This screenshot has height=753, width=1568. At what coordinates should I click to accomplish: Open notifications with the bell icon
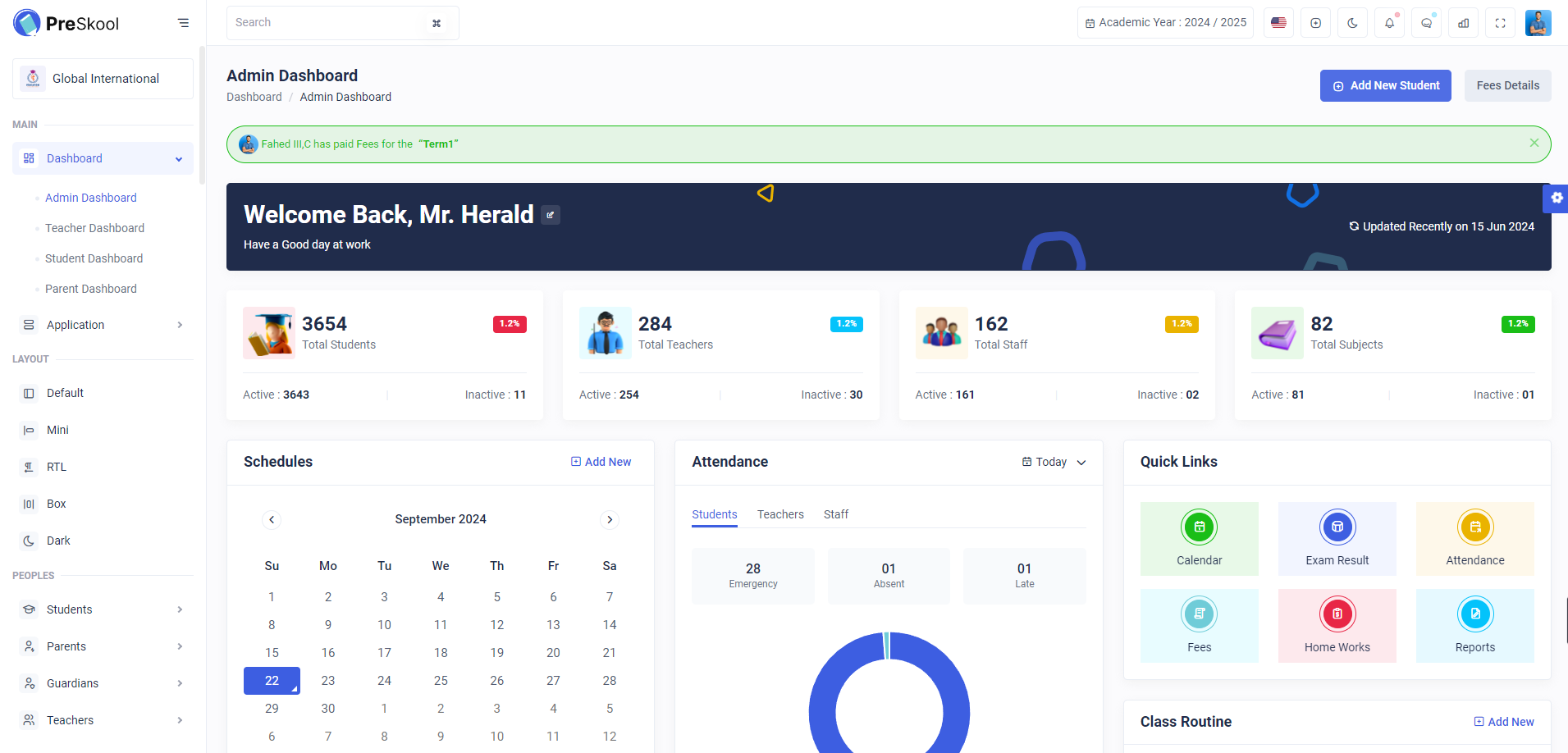(x=1389, y=23)
